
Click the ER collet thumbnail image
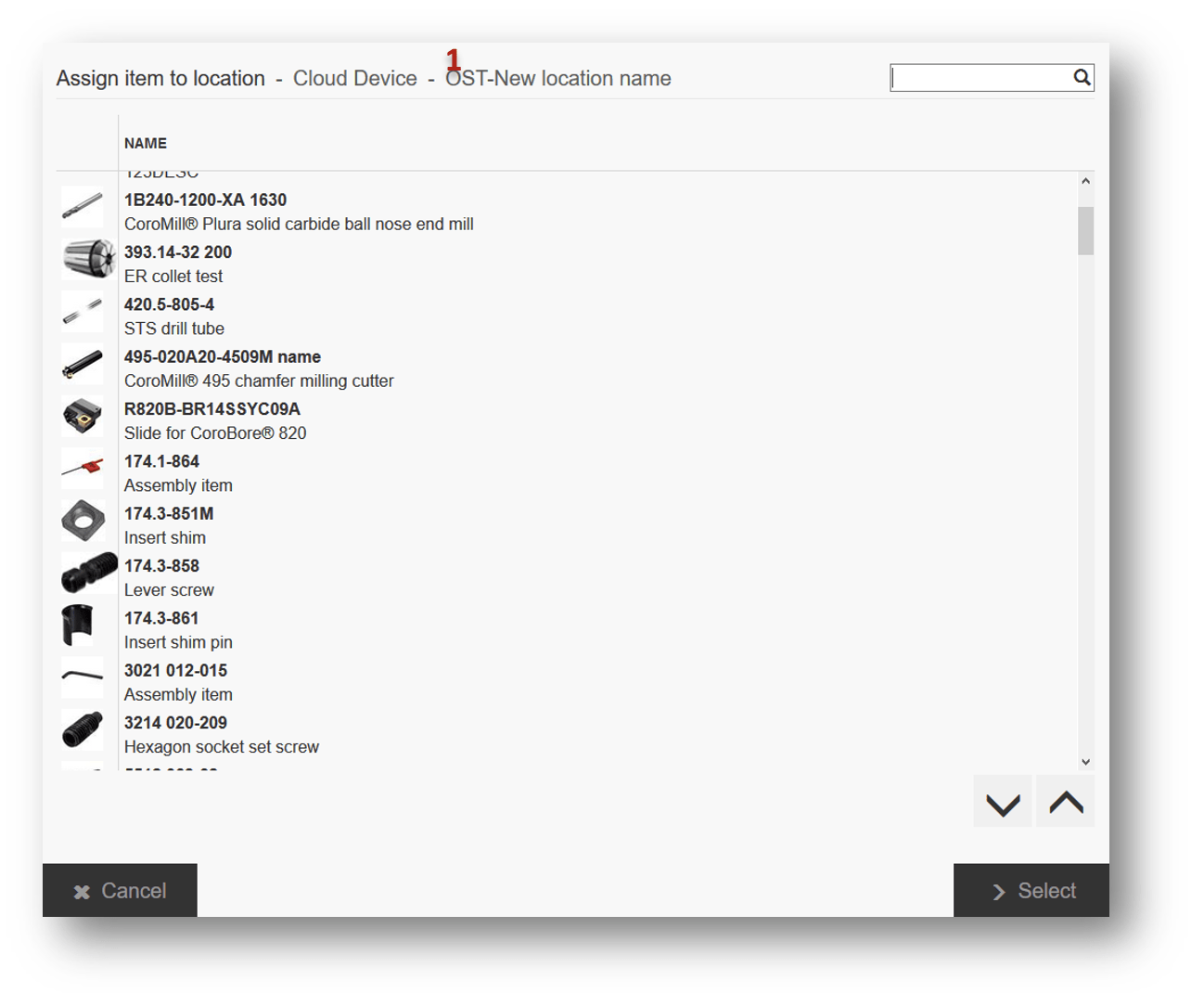[87, 259]
